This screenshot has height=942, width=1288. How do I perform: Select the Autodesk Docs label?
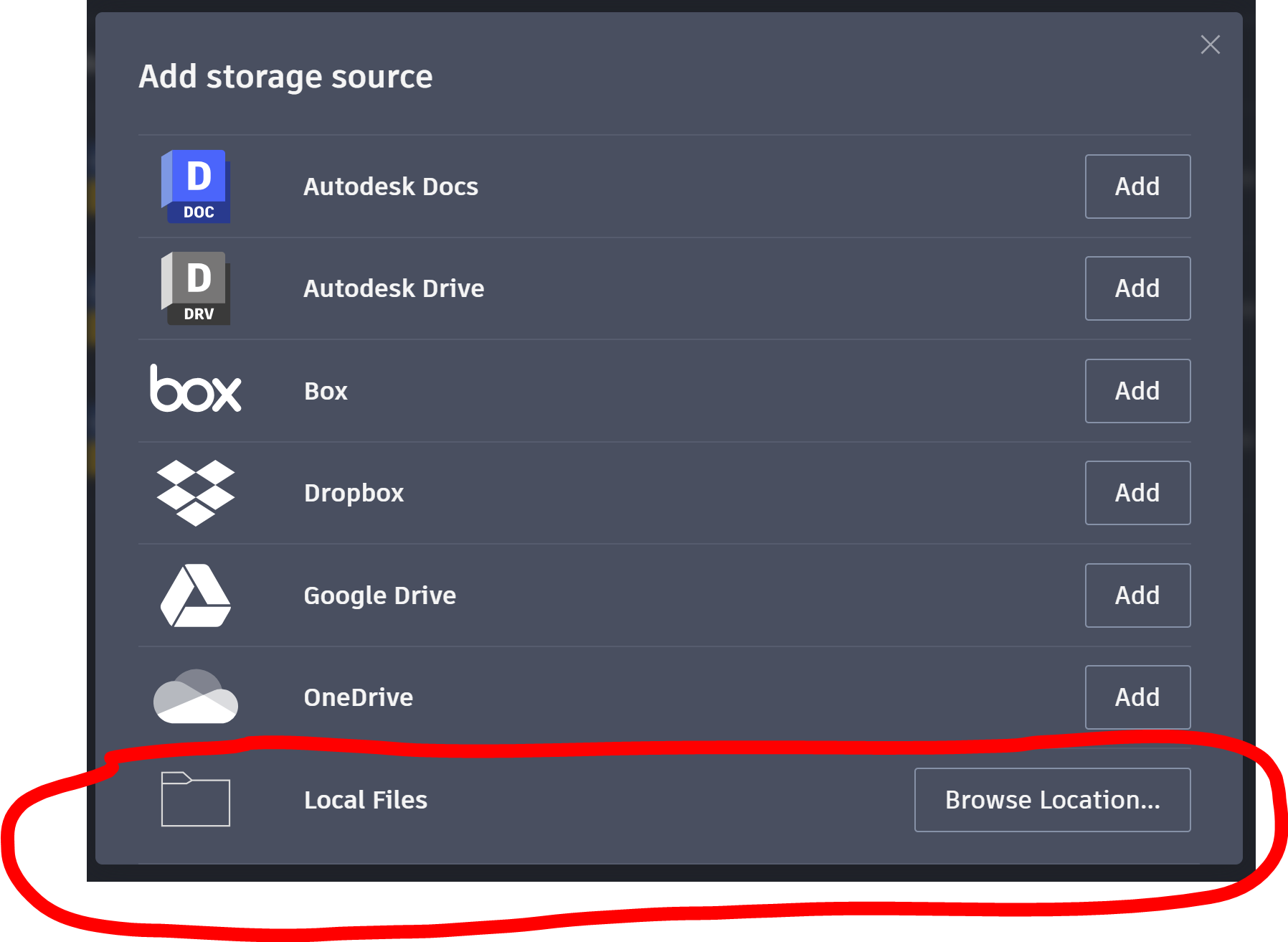(x=391, y=187)
